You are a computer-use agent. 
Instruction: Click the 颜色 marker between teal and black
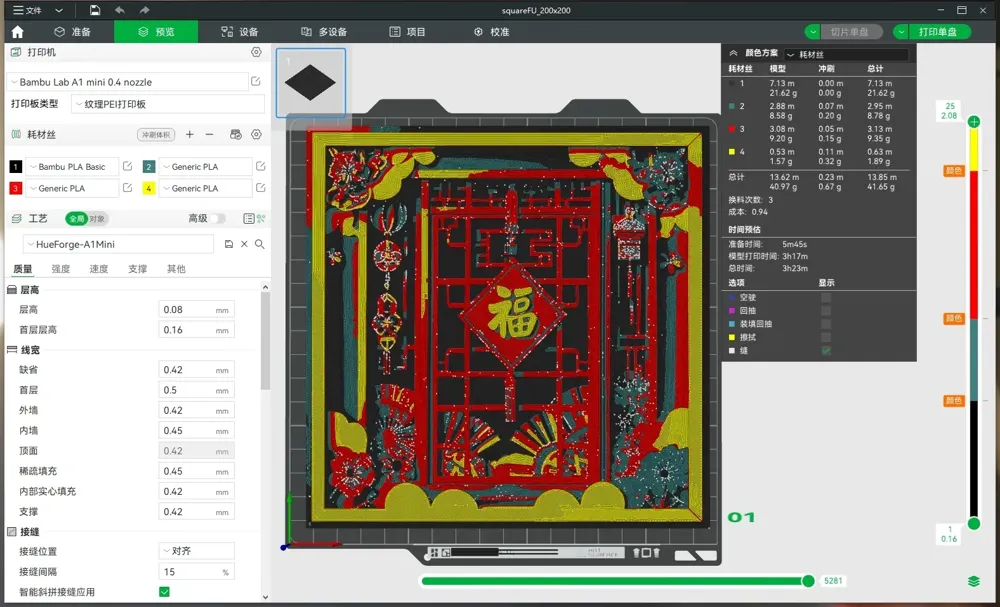tap(953, 400)
